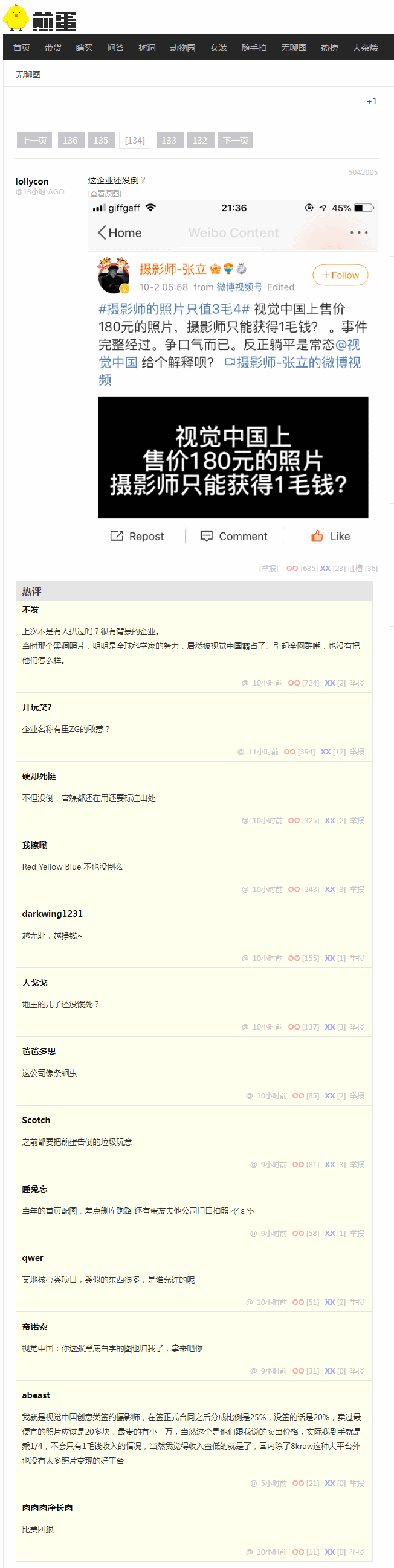This screenshot has width=394, height=1568.
Task: Click the yellow chick site logo
Action: [16, 18]
